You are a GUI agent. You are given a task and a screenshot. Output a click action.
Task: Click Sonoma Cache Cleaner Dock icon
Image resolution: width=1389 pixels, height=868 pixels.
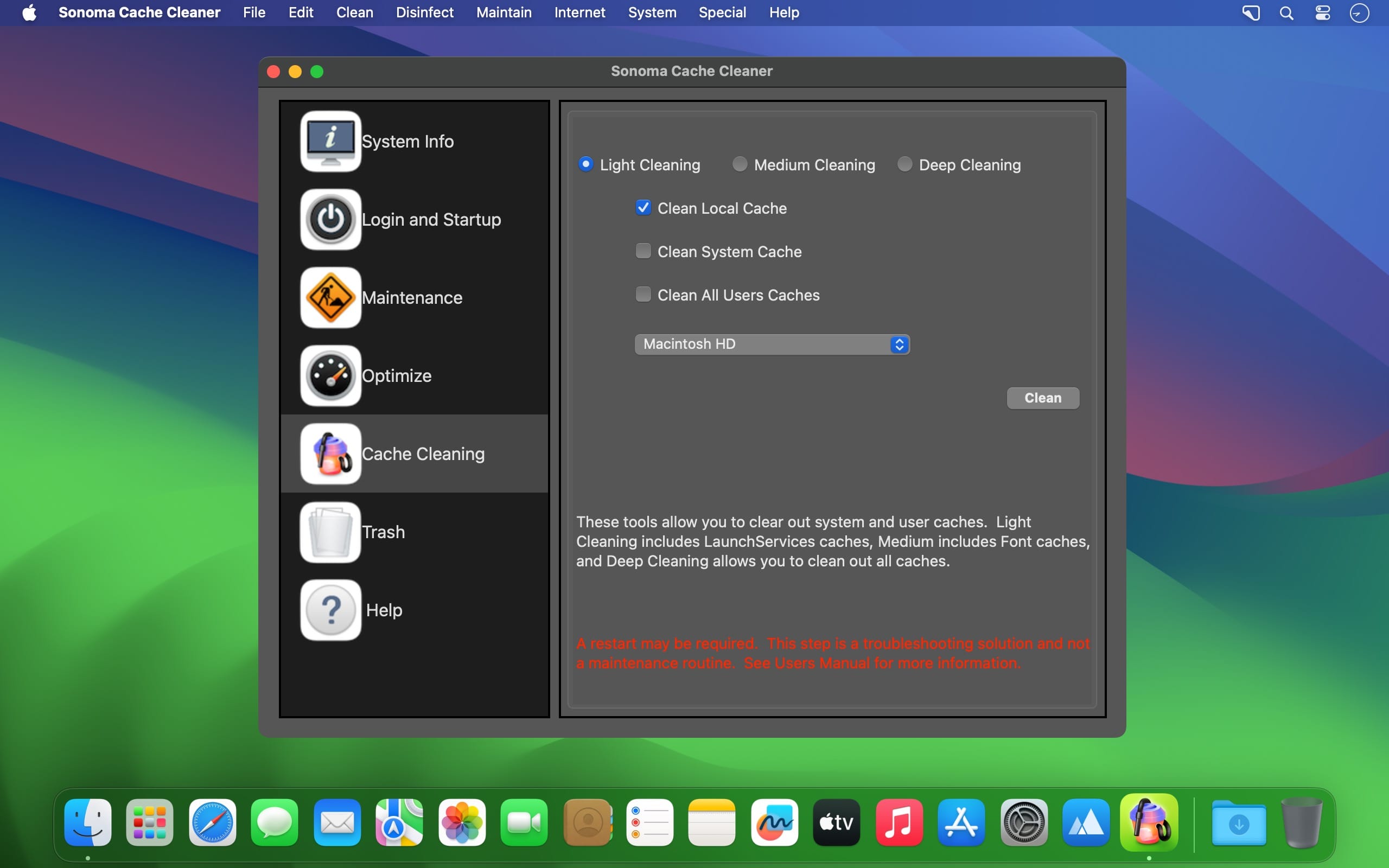pyautogui.click(x=1149, y=822)
